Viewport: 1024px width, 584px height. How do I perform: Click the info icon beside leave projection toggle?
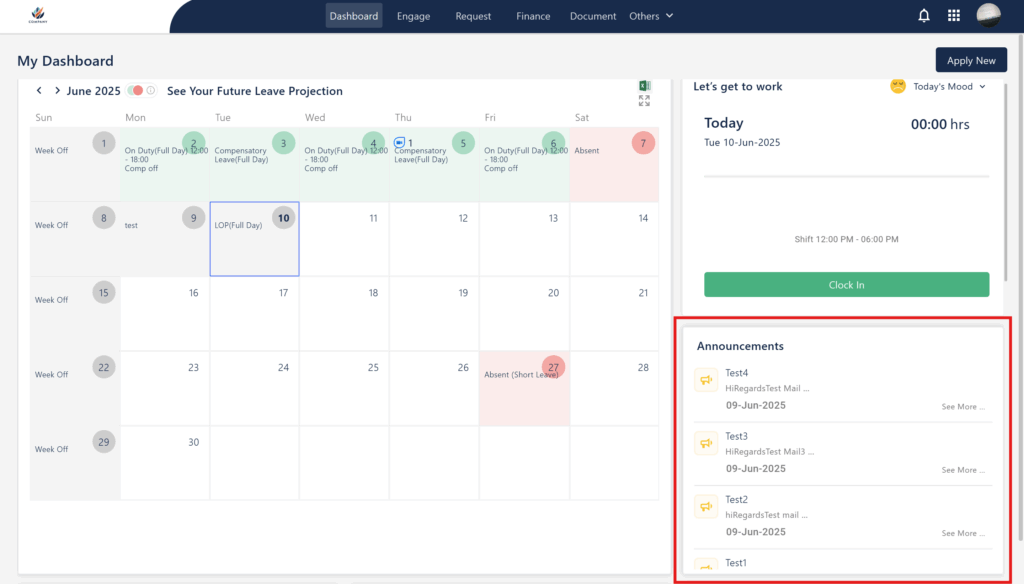click(151, 91)
